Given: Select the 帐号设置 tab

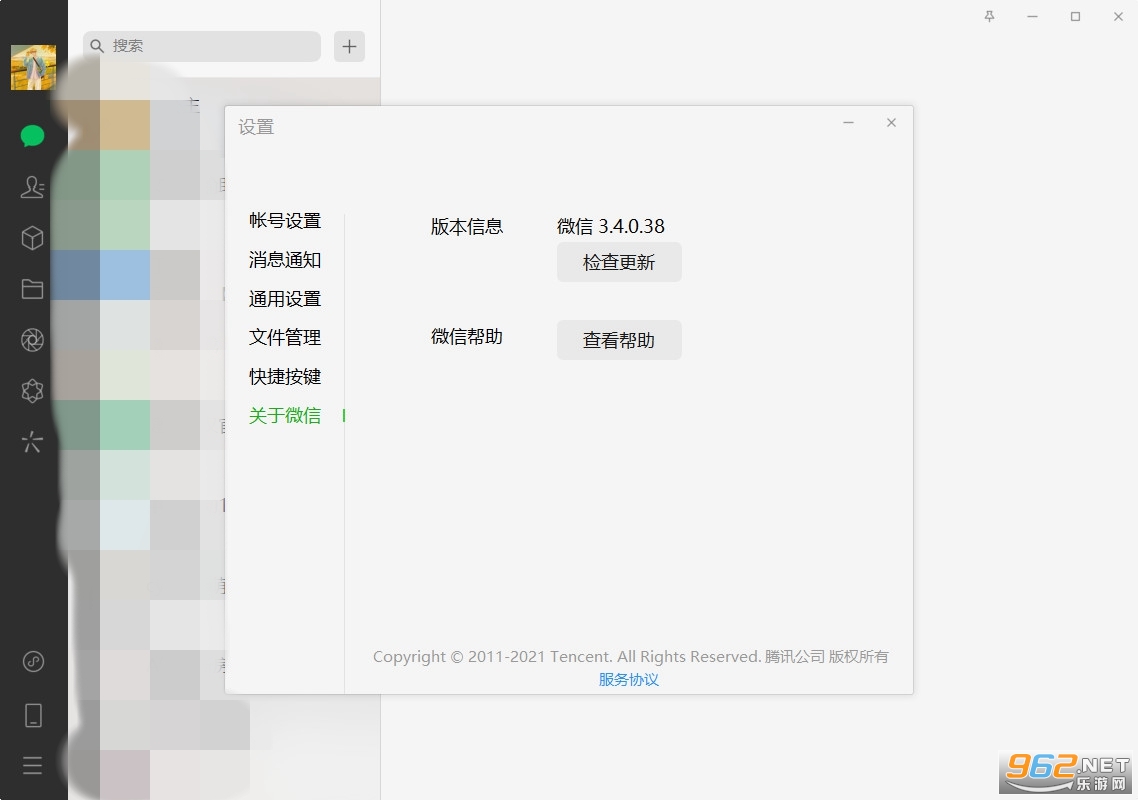Looking at the screenshot, I should coord(284,221).
